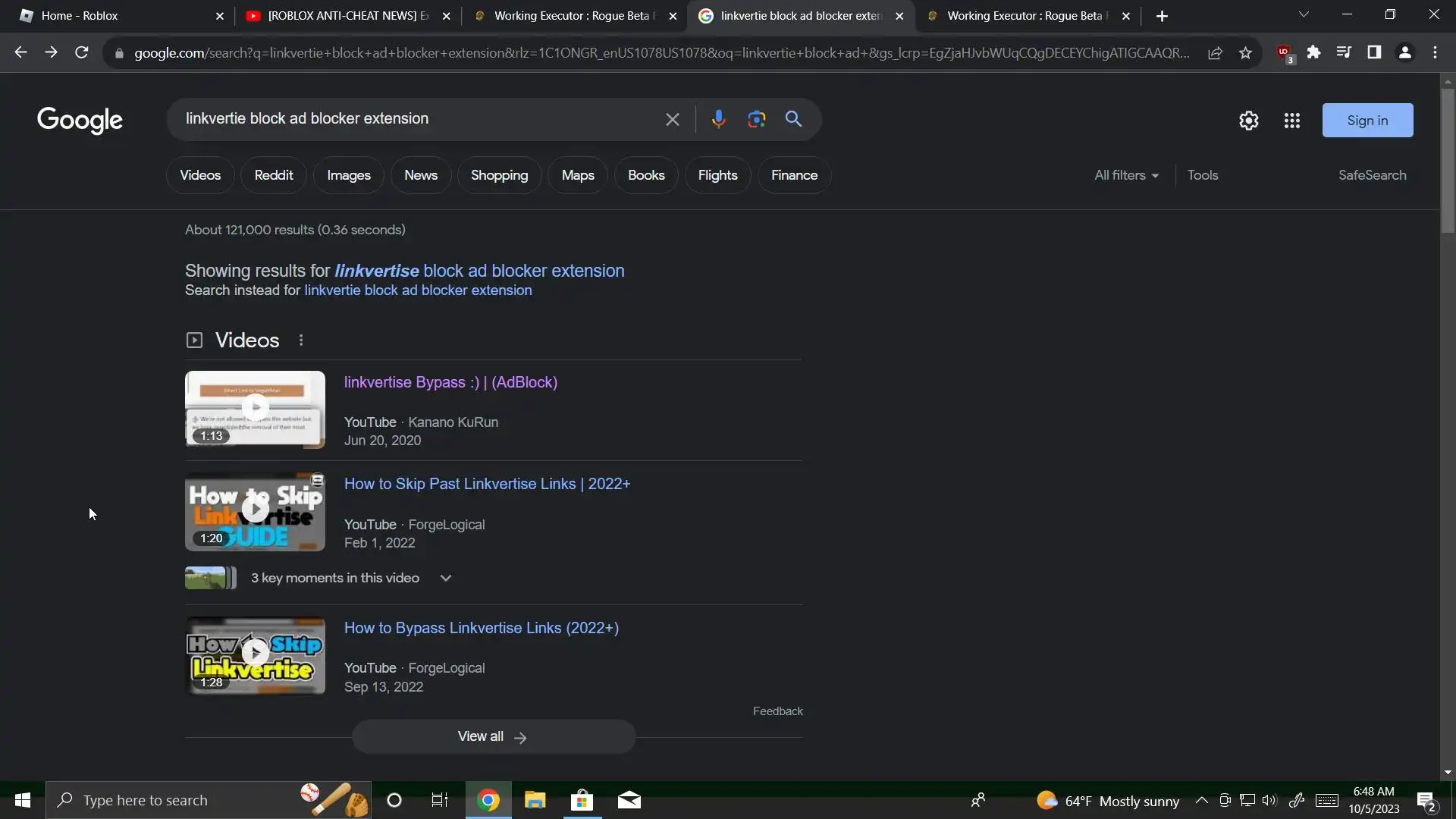Click the voice search microphone icon
This screenshot has width=1456, height=819.
(x=718, y=119)
